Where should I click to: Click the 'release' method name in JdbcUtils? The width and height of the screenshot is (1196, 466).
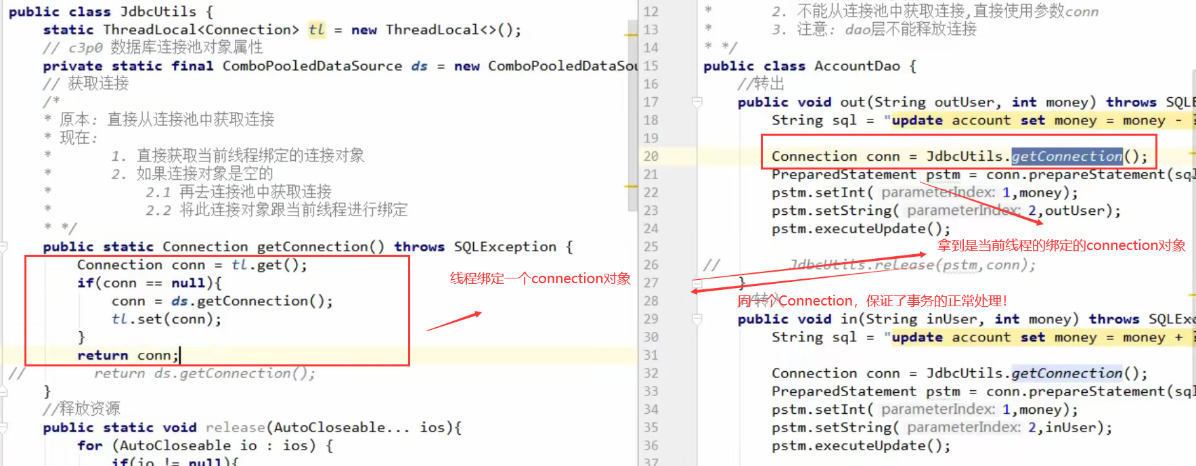click(235, 428)
